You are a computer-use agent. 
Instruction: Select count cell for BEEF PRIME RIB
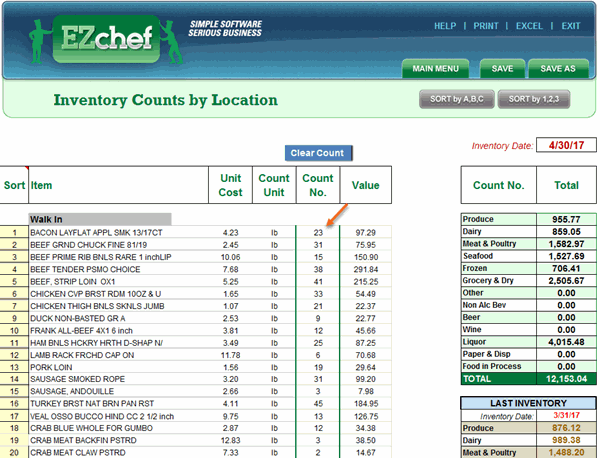pos(318,257)
